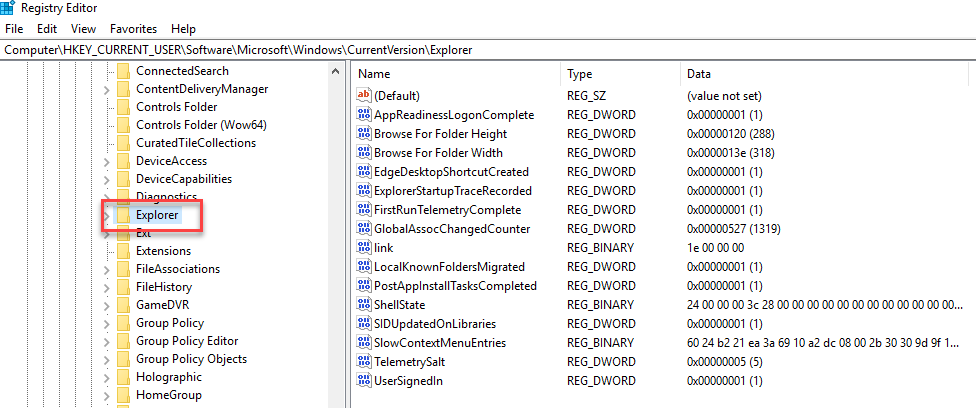Click the Holographic folder icon

click(x=123, y=377)
